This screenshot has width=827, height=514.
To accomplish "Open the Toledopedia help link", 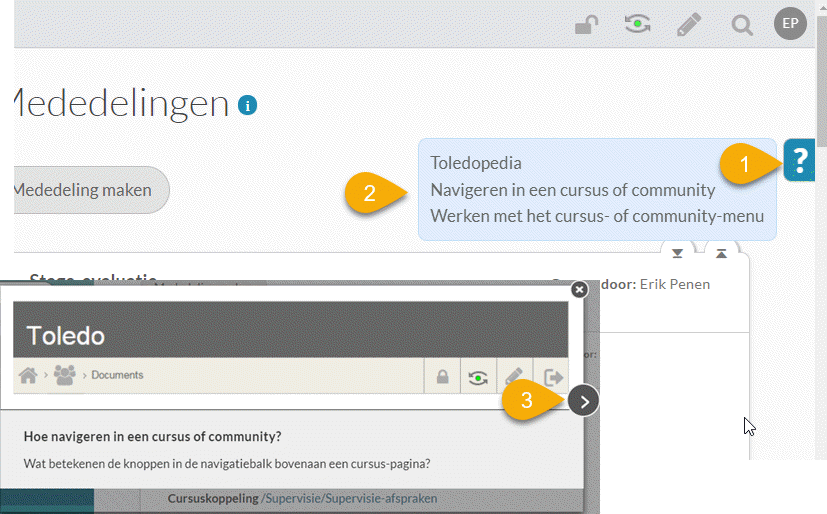I will [x=476, y=163].
